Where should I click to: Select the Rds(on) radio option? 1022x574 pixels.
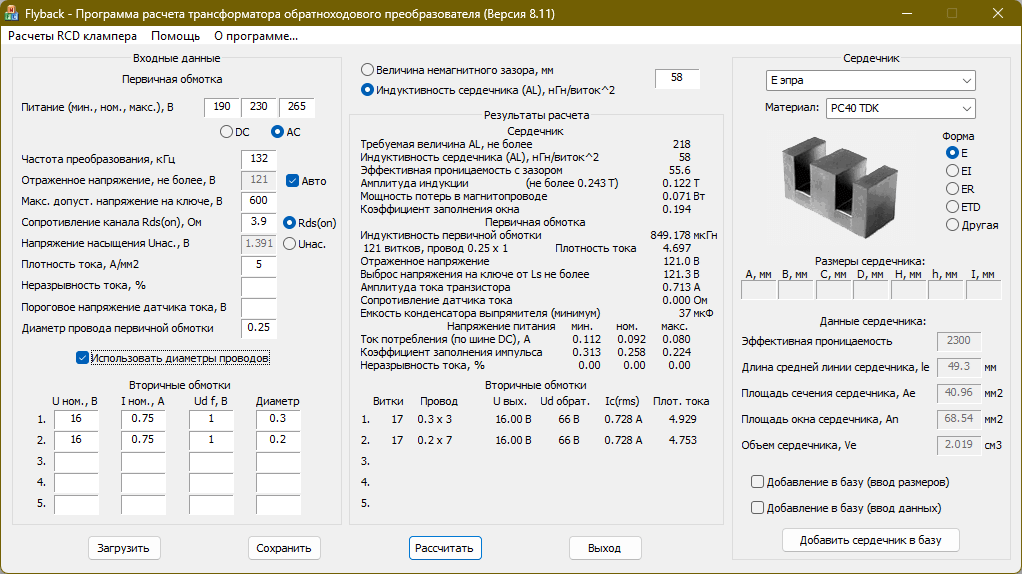coord(289,223)
